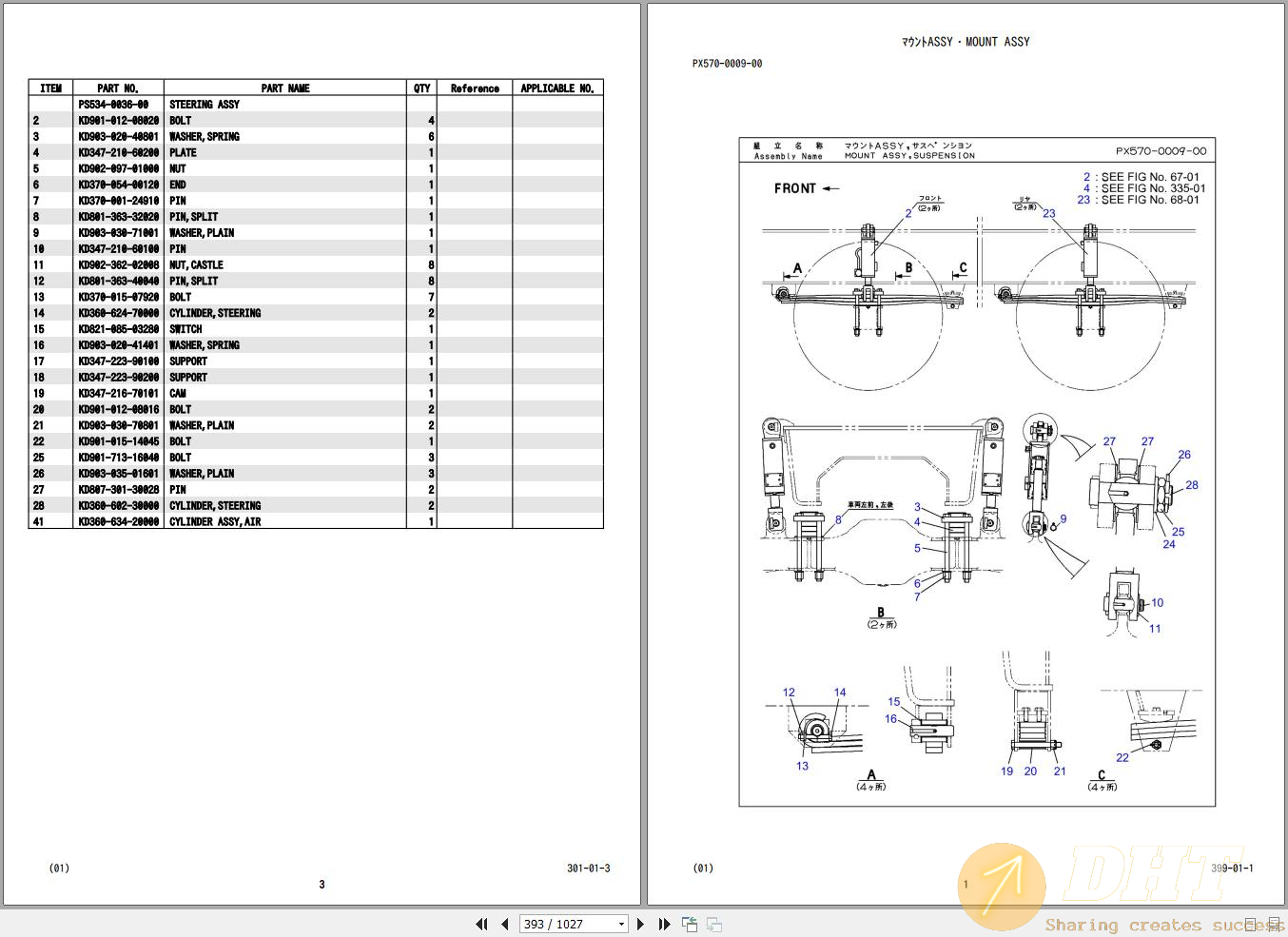The width and height of the screenshot is (1288, 937).
Task: Go to the previous page
Action: [x=504, y=924]
